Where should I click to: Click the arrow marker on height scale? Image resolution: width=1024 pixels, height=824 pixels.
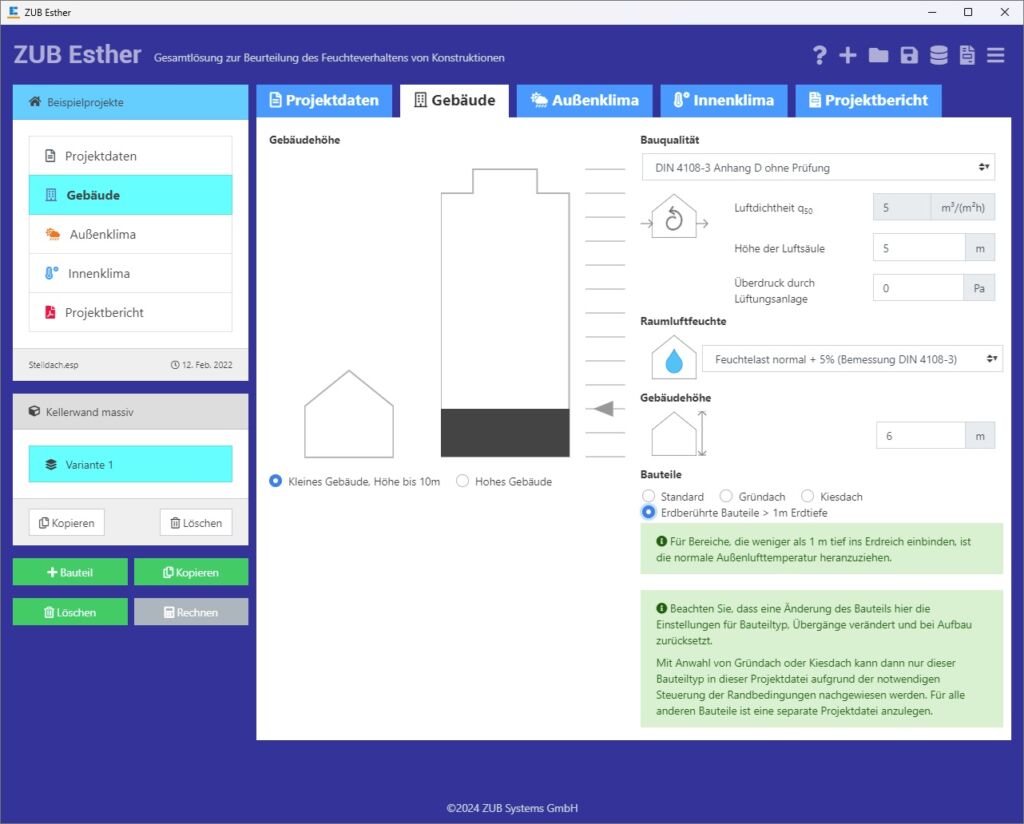pos(603,408)
